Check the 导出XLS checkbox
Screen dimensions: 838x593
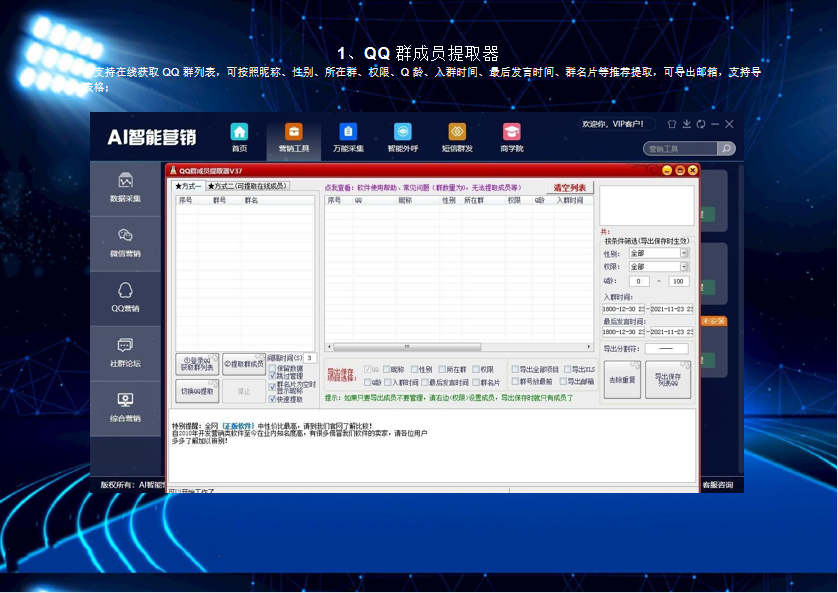568,369
